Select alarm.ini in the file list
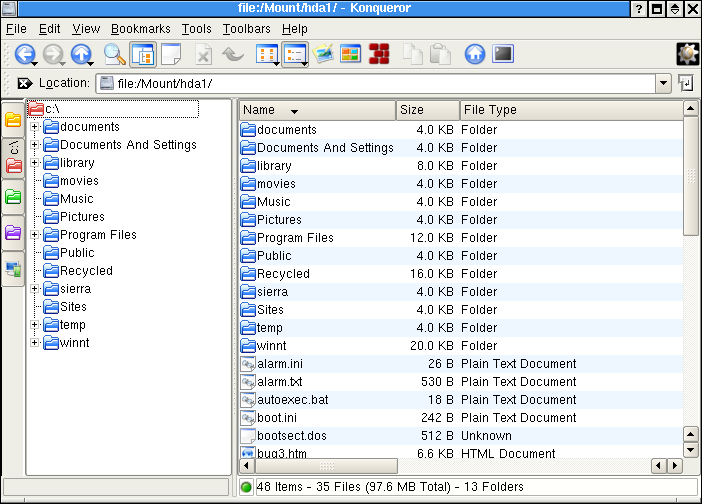Screen dimensions: 702x504 tap(271, 364)
